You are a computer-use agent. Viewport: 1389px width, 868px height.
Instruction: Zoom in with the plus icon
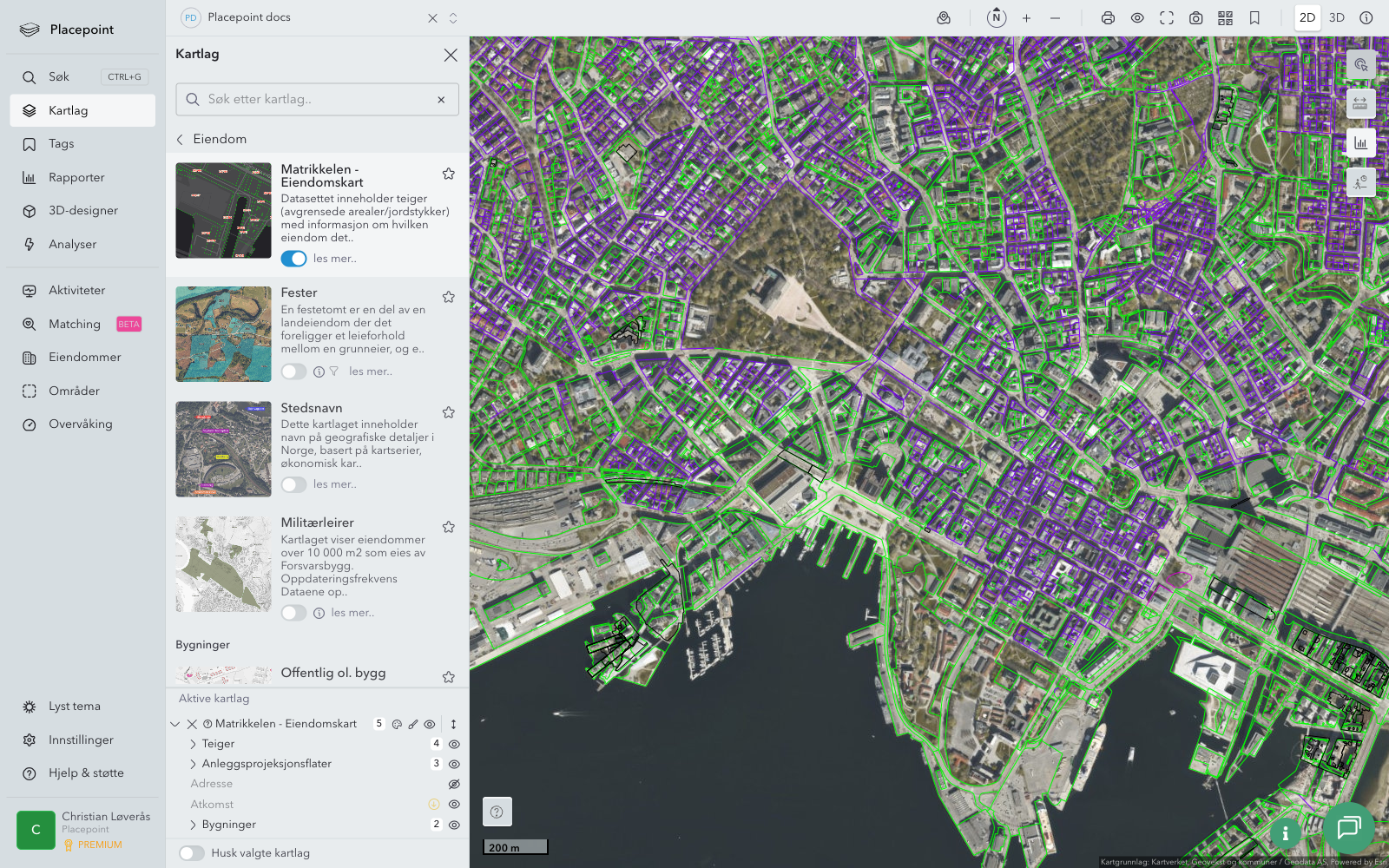click(1026, 18)
